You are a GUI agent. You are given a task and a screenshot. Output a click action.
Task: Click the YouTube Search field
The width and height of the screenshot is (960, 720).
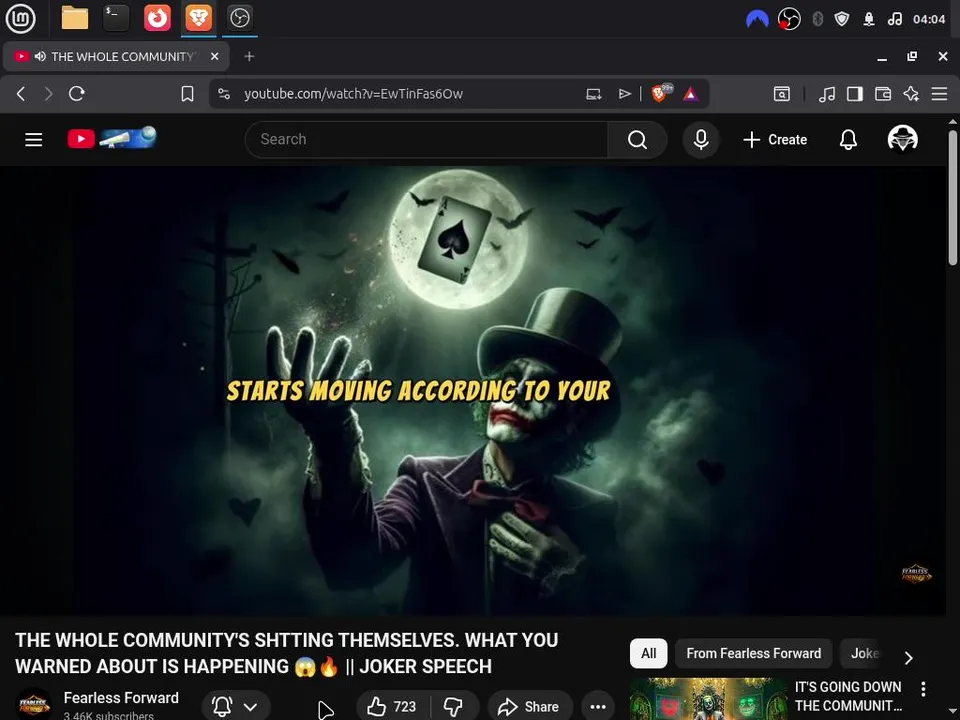click(x=426, y=140)
